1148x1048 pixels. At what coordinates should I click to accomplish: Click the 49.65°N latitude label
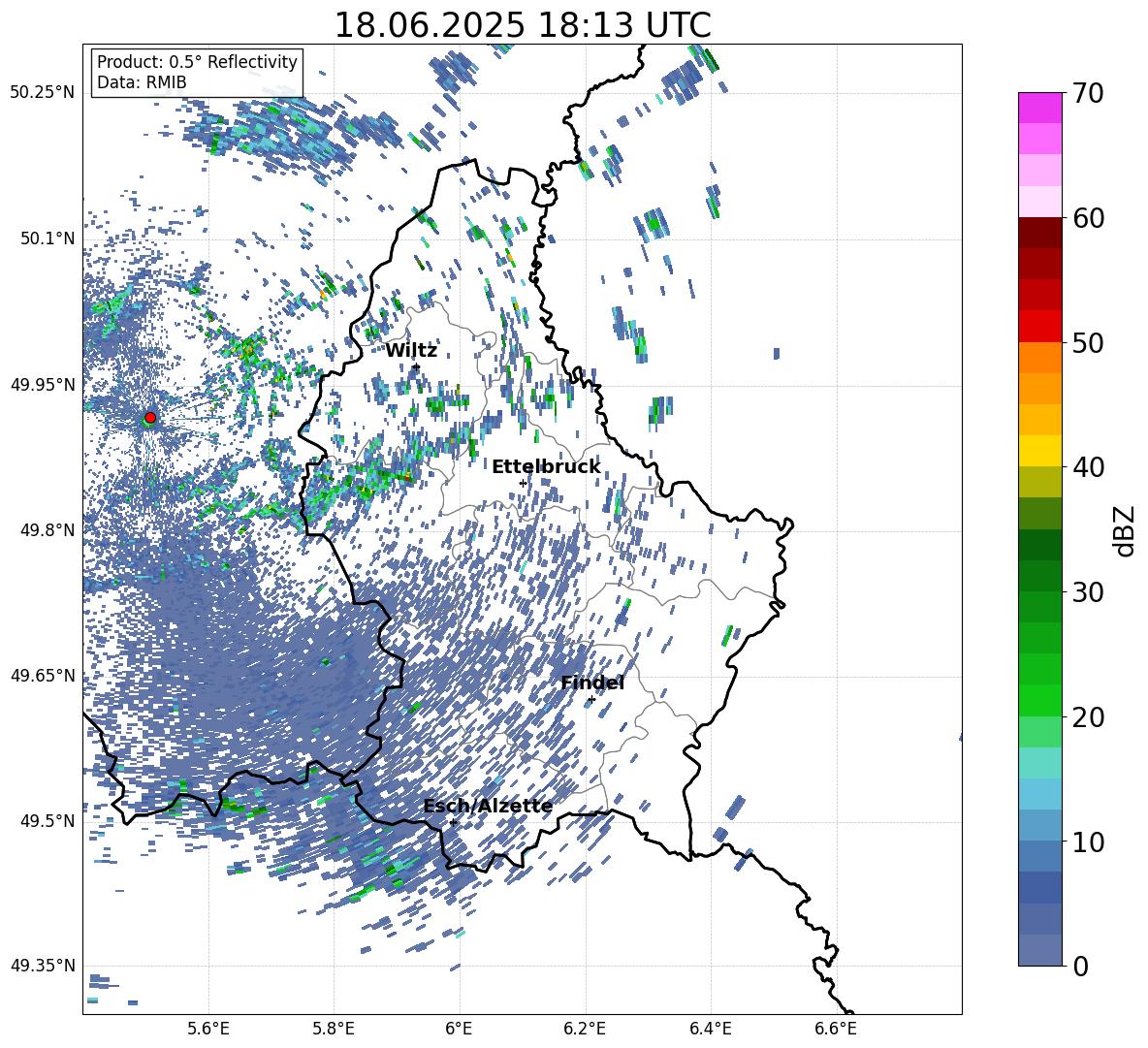[43, 675]
